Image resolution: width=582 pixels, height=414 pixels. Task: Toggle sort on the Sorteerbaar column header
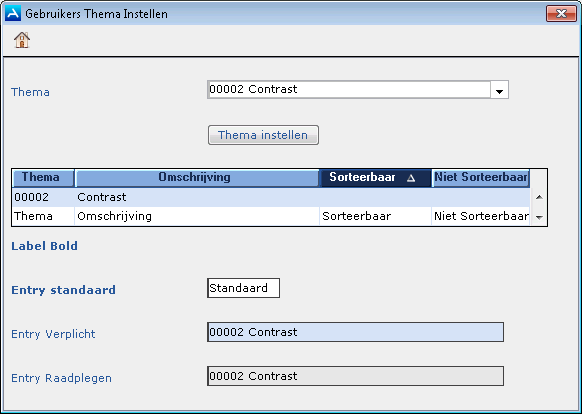(375, 177)
